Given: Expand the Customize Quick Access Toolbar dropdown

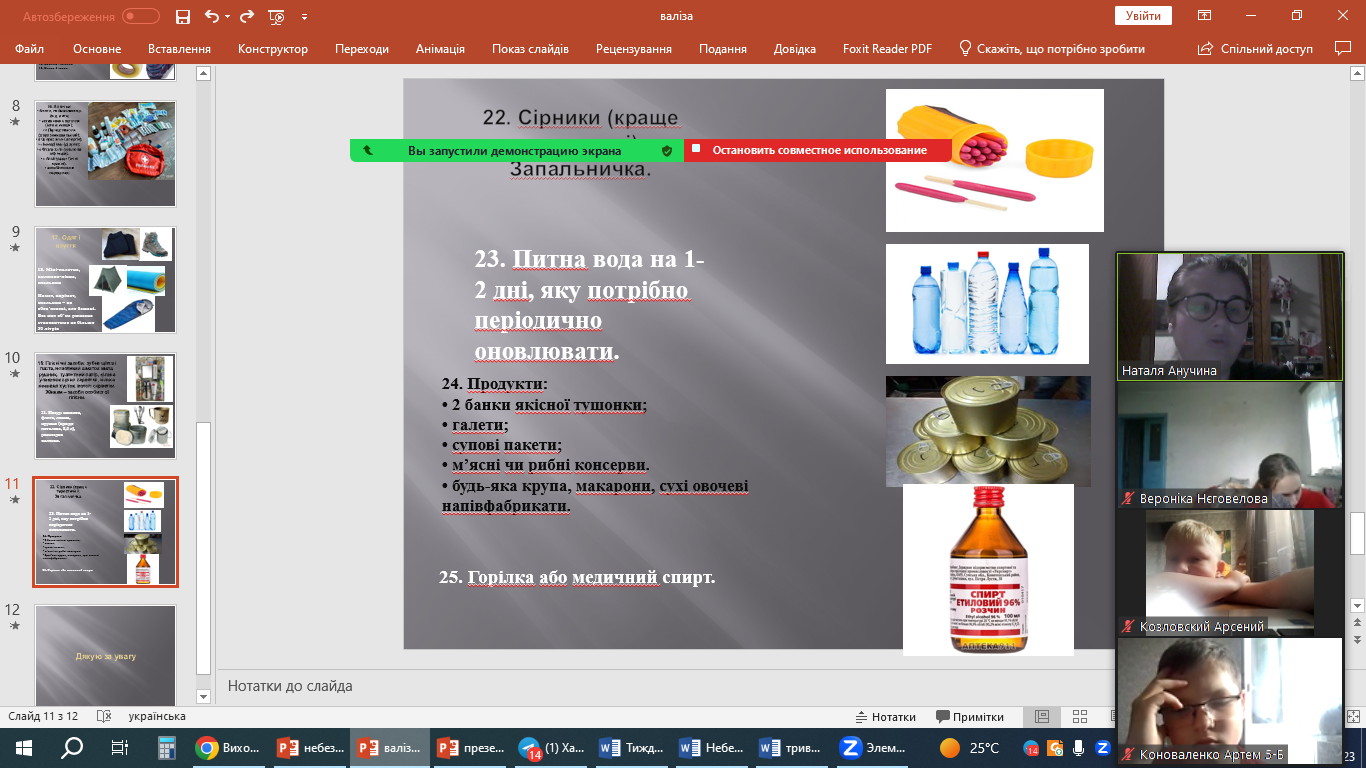Looking at the screenshot, I should 304,17.
